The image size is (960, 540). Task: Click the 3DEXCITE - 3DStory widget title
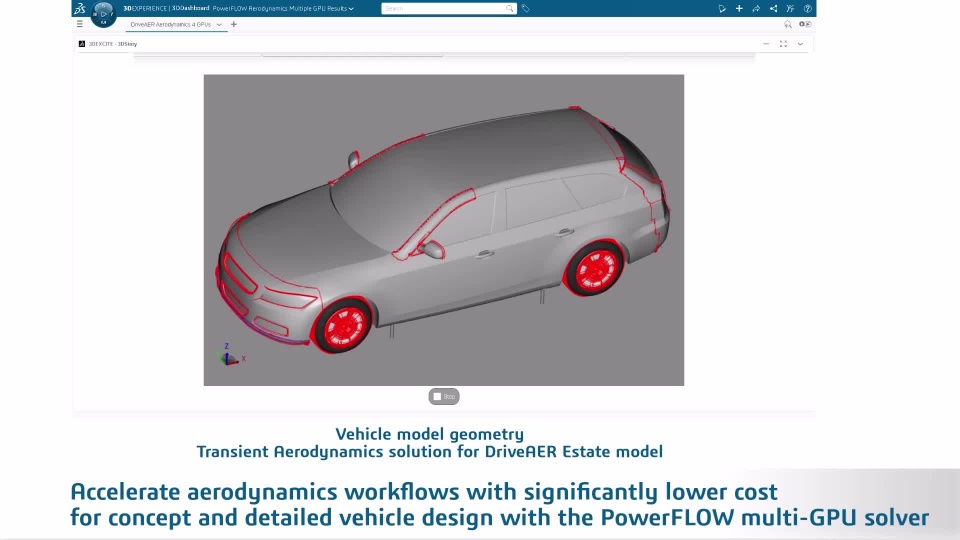click(x=113, y=44)
